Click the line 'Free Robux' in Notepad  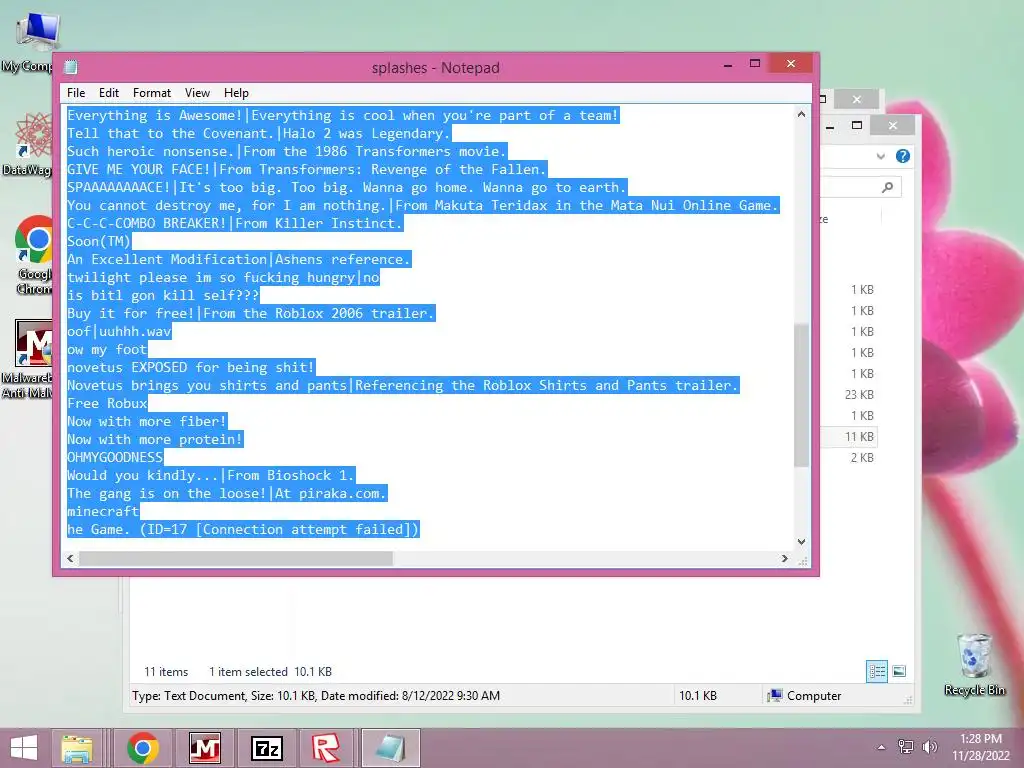(x=108, y=404)
